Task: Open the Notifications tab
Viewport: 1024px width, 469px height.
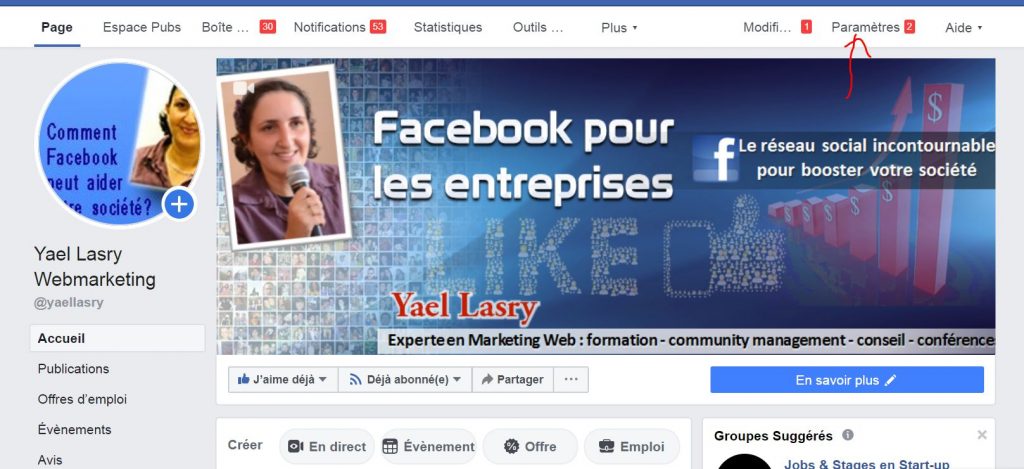Action: click(x=340, y=27)
